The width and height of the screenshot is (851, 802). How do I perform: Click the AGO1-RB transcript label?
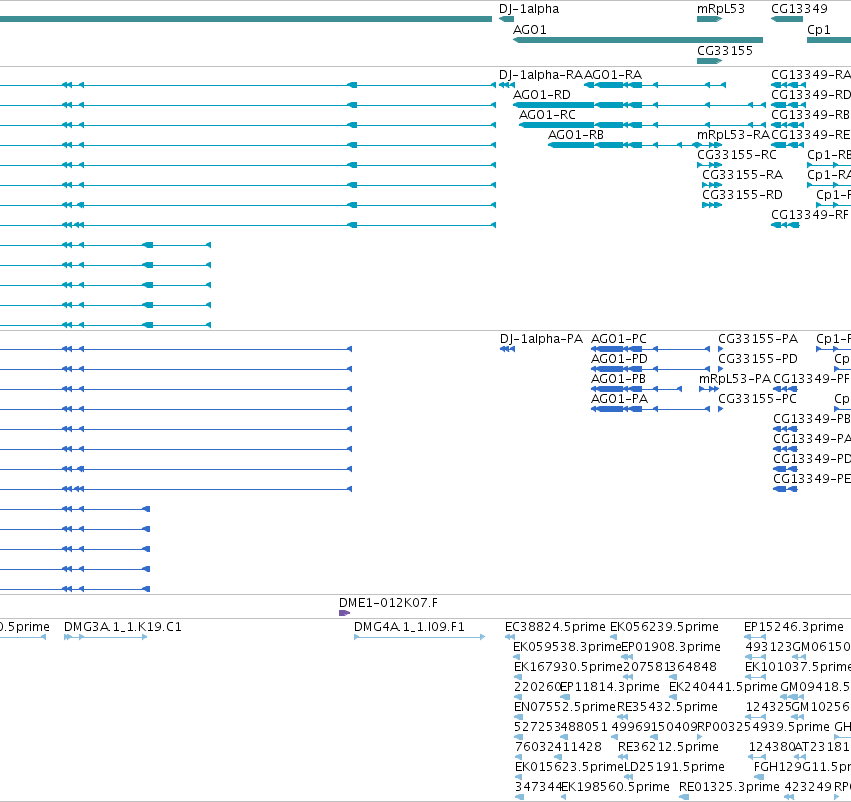pyautogui.click(x=576, y=135)
